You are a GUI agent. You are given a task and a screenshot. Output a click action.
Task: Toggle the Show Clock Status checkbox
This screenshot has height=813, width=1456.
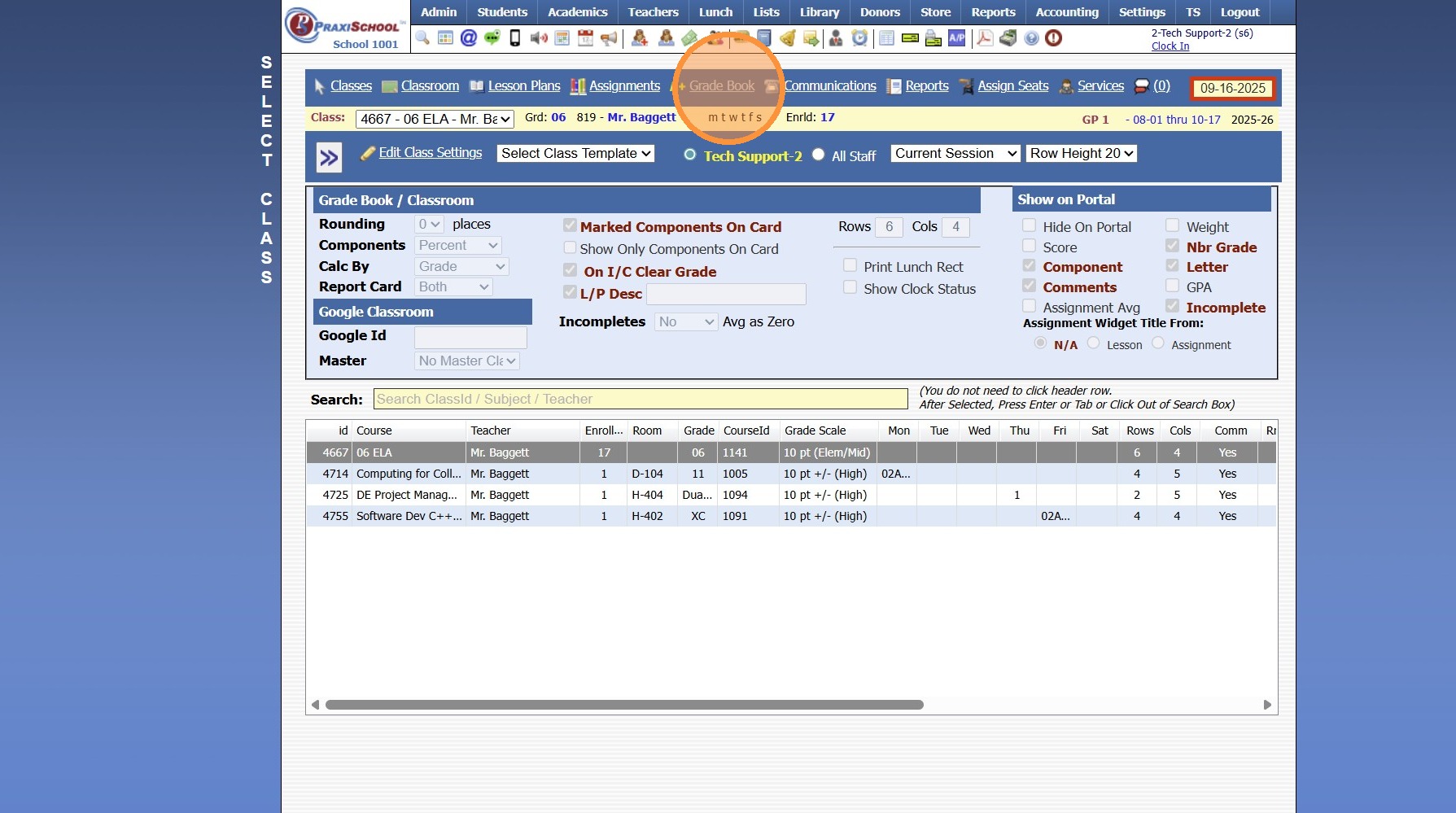850,287
